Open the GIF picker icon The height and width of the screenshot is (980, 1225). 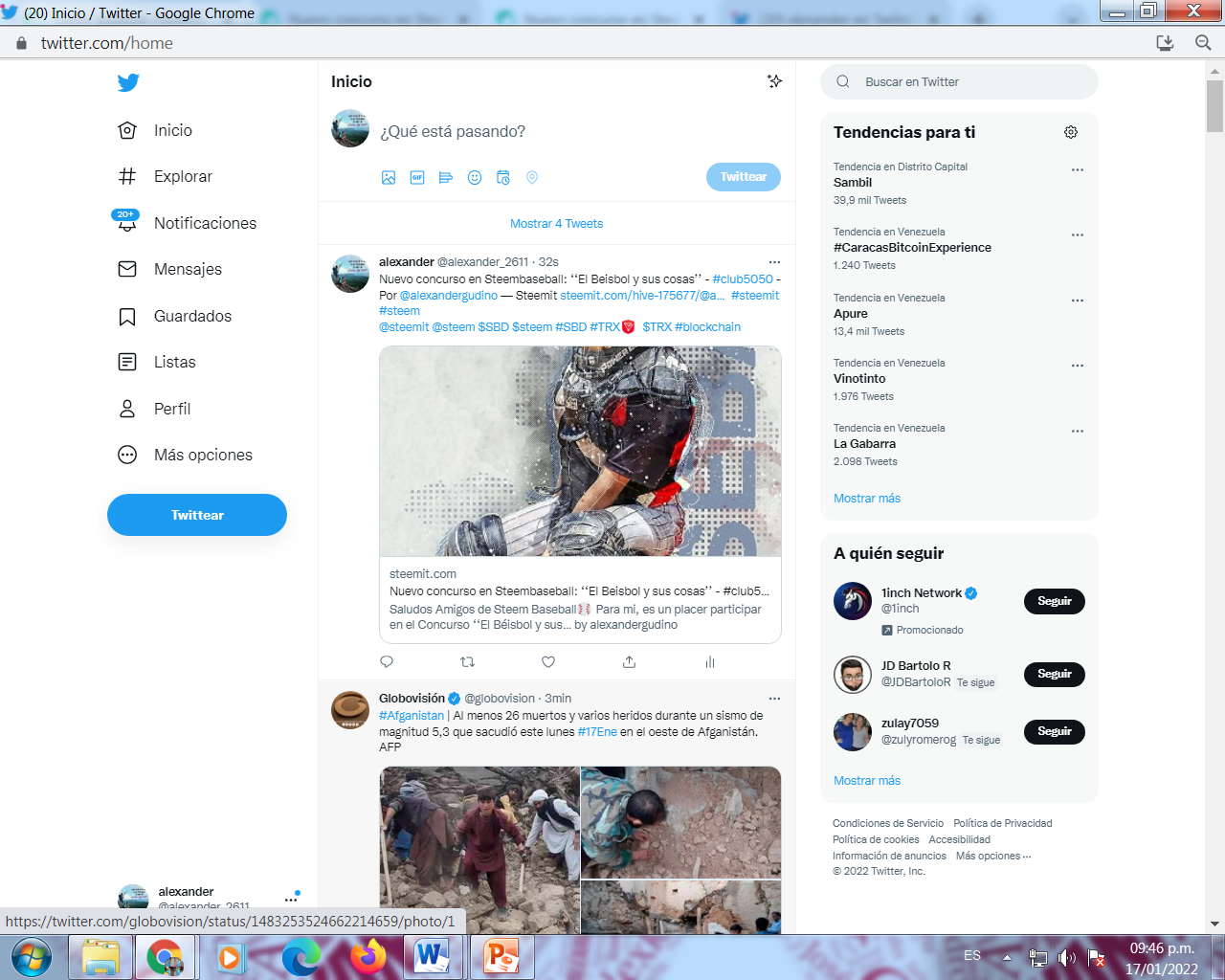tap(417, 177)
